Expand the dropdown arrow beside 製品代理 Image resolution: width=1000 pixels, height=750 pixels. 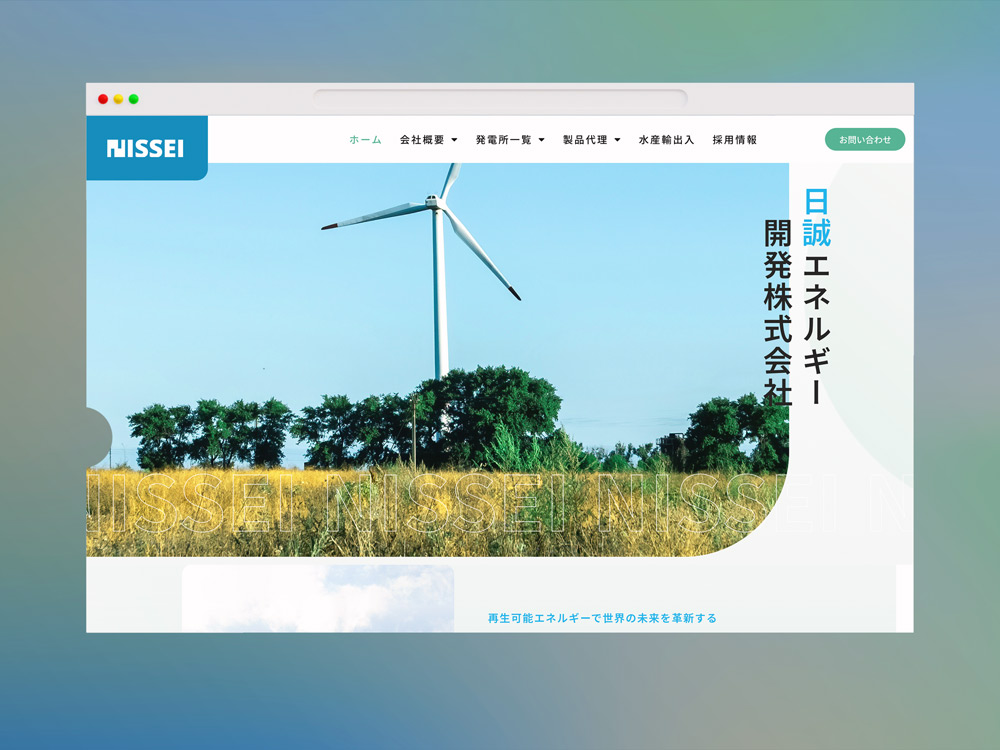click(x=617, y=140)
